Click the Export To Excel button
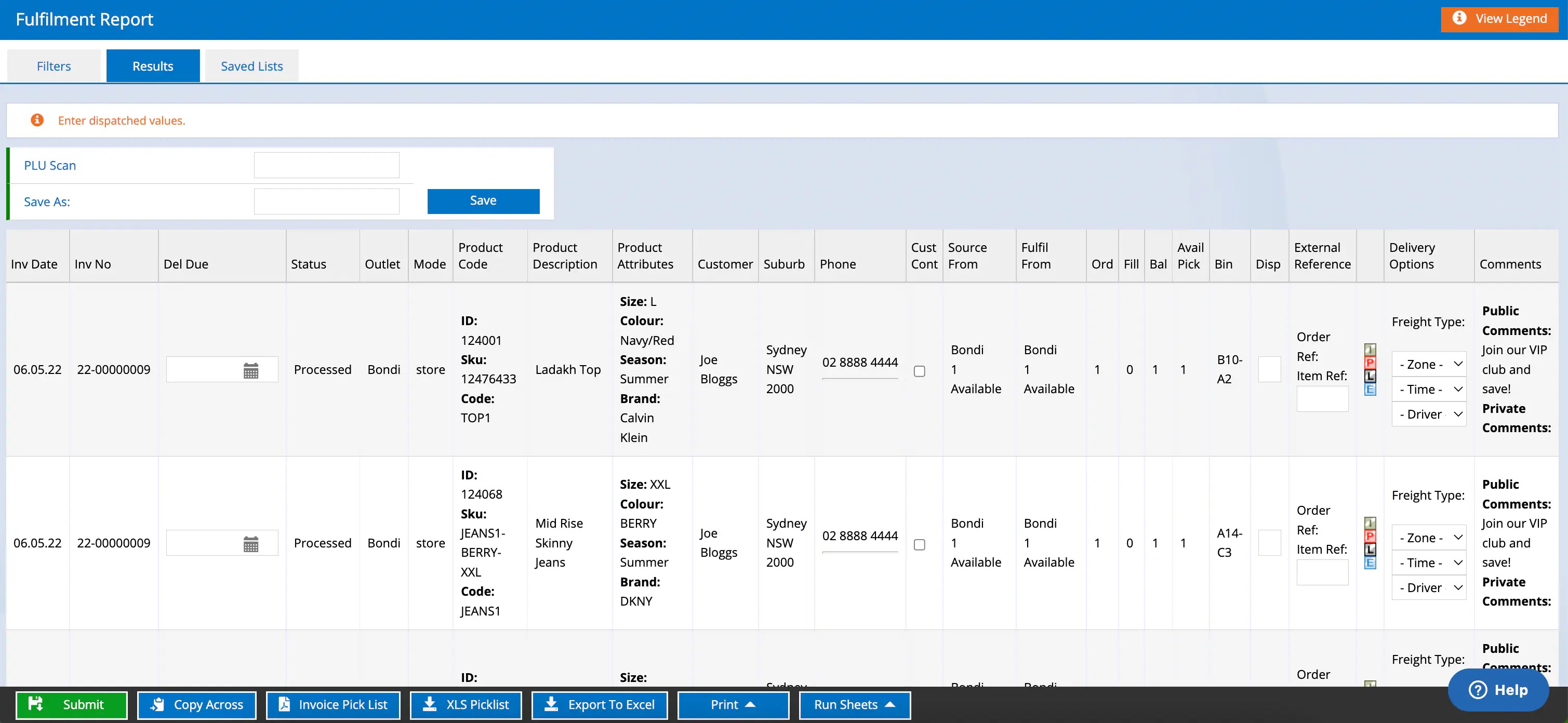 599,705
